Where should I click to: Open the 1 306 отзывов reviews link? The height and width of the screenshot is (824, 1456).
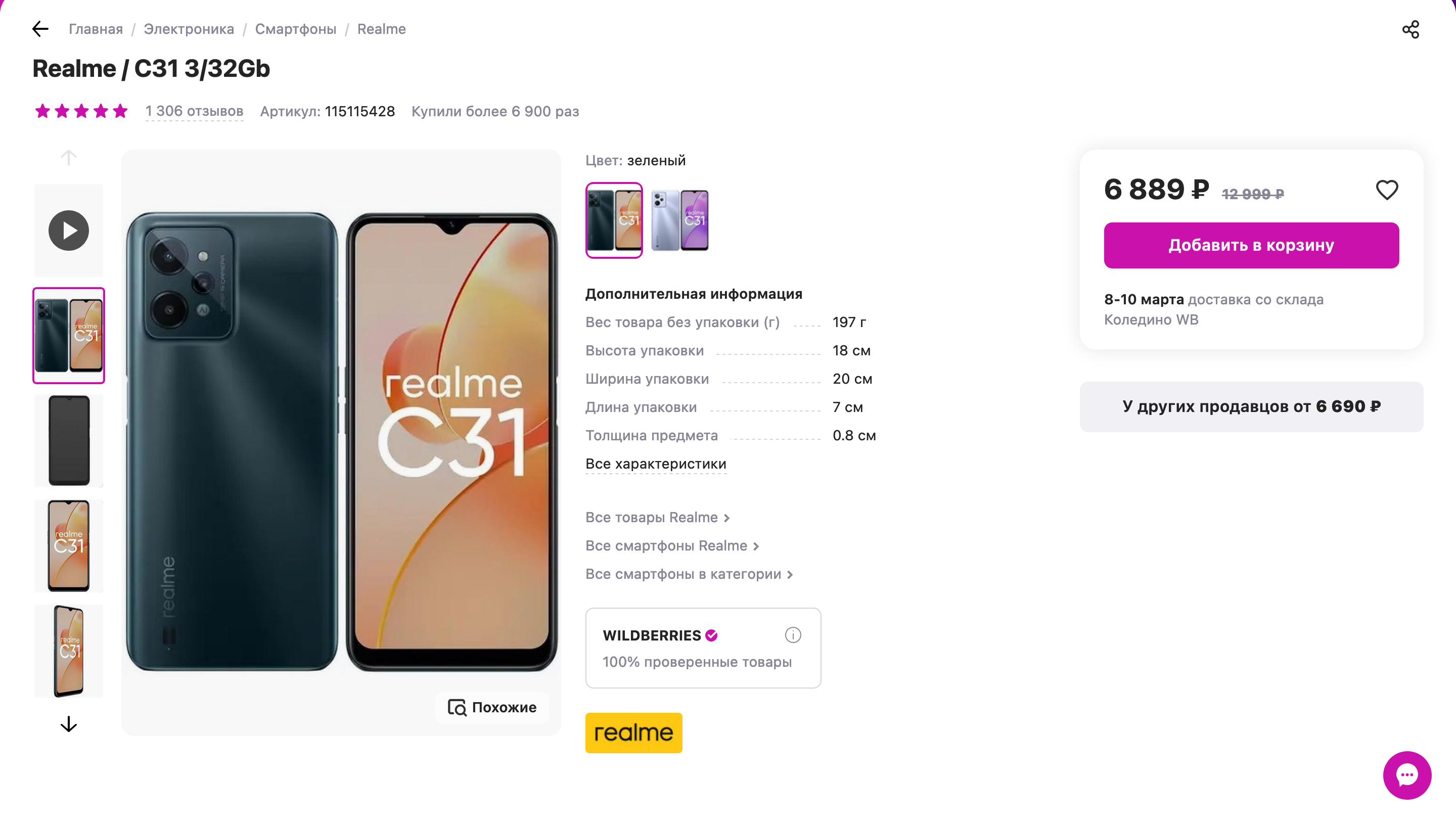(x=194, y=112)
